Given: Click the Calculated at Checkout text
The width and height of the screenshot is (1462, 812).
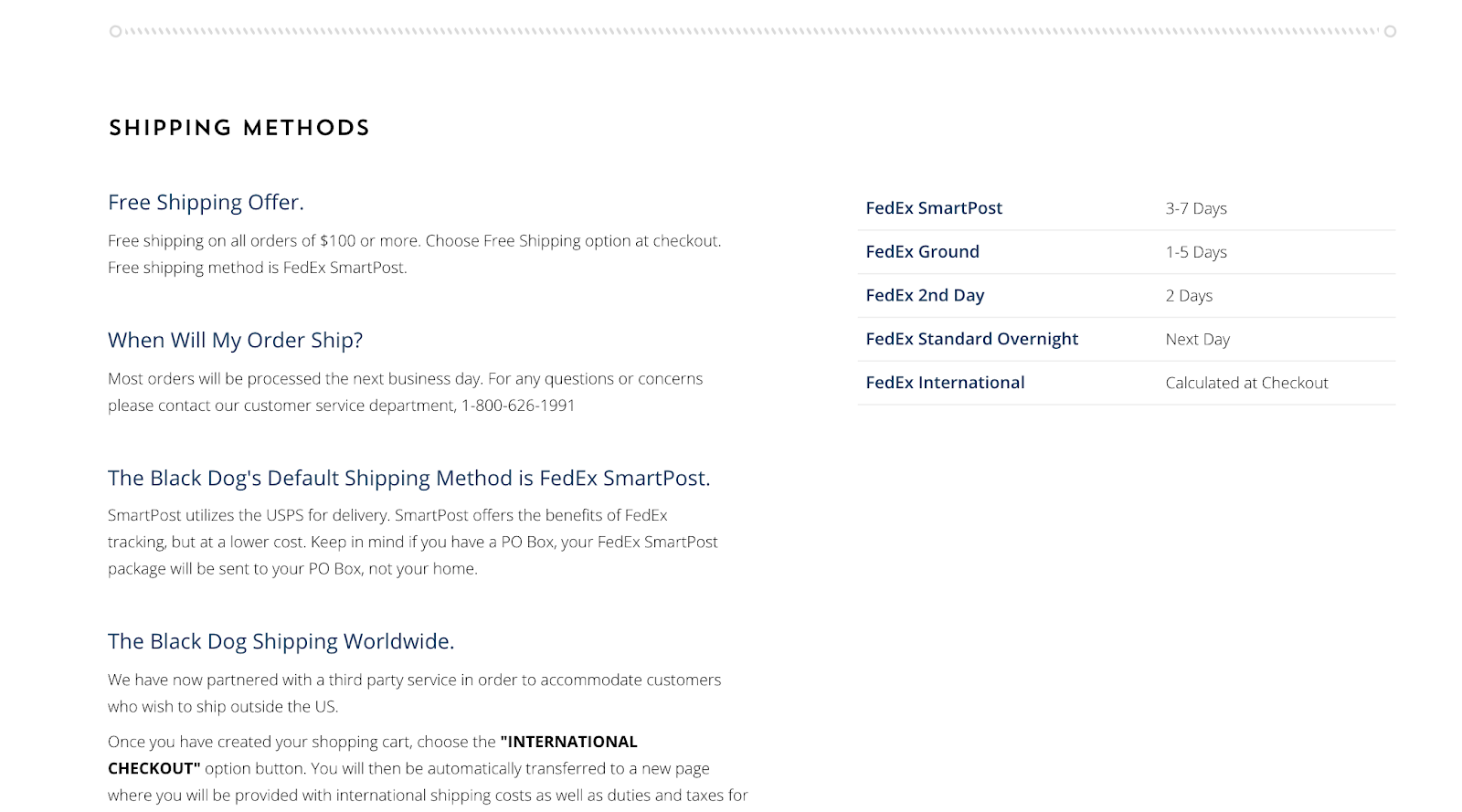Looking at the screenshot, I should [x=1246, y=383].
